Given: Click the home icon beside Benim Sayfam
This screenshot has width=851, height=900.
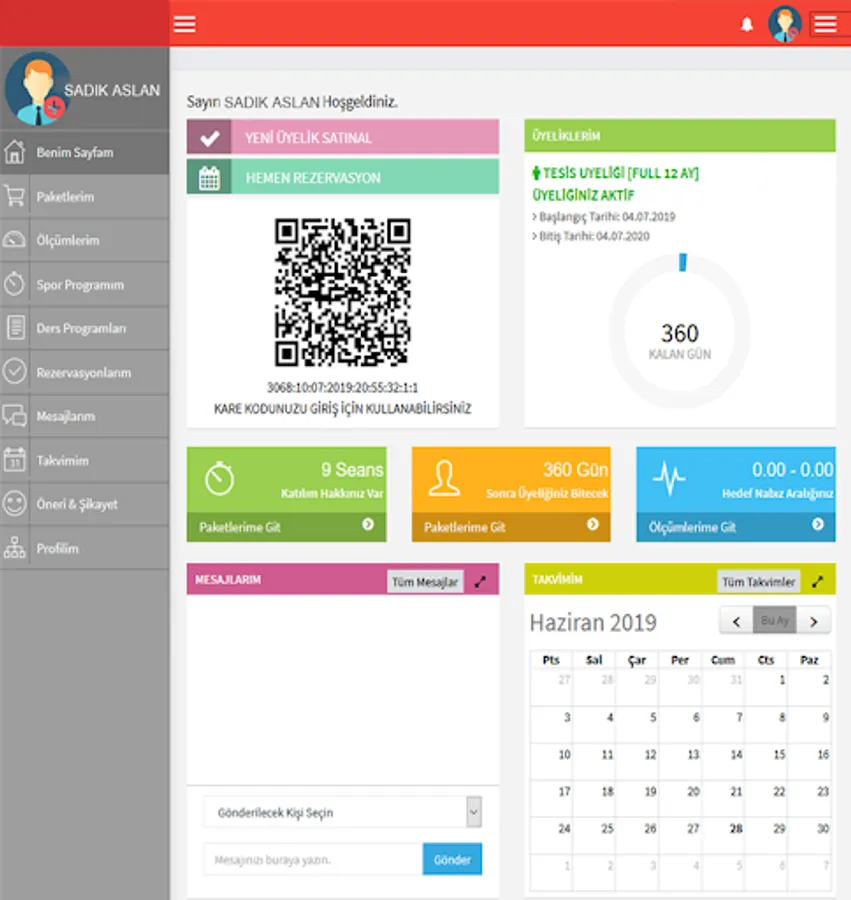Looking at the screenshot, I should point(14,152).
